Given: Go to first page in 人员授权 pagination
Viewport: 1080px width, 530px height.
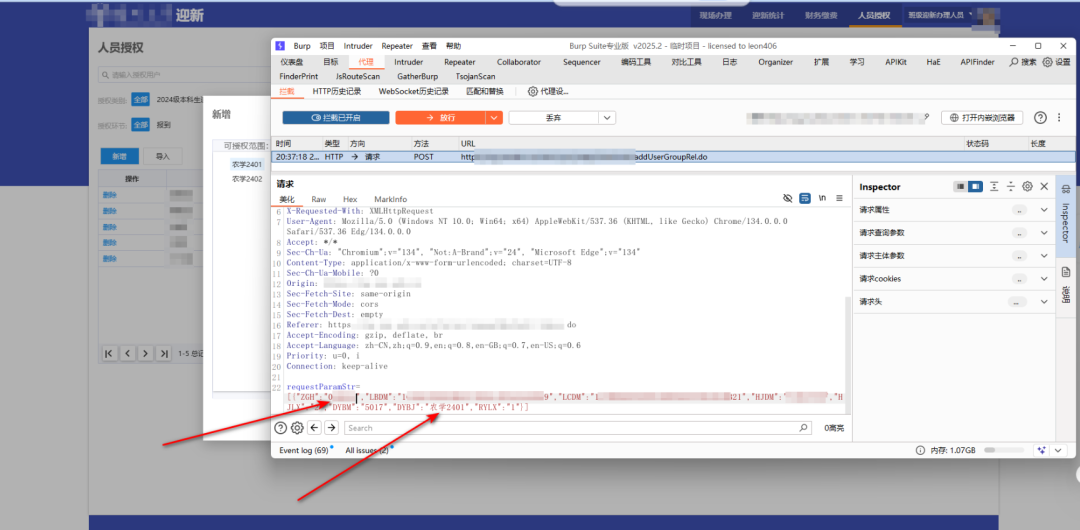Looking at the screenshot, I should point(109,354).
